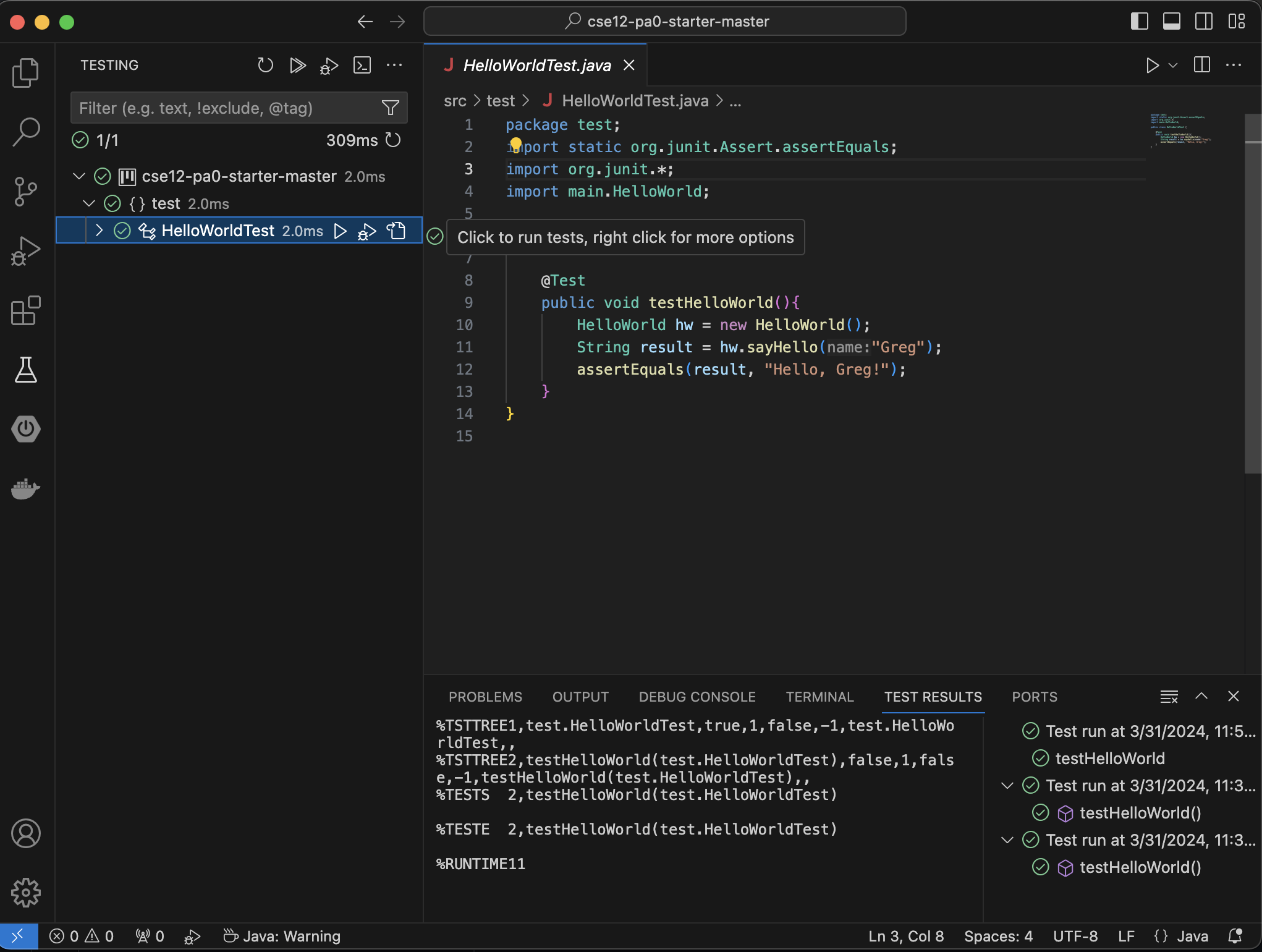Go forward in navigation history
This screenshot has width=1262, height=952.
click(397, 22)
